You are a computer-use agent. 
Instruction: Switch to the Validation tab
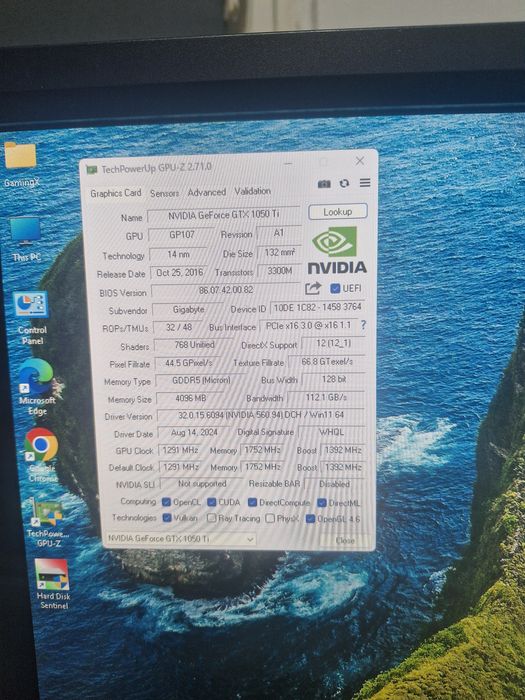pyautogui.click(x=253, y=191)
